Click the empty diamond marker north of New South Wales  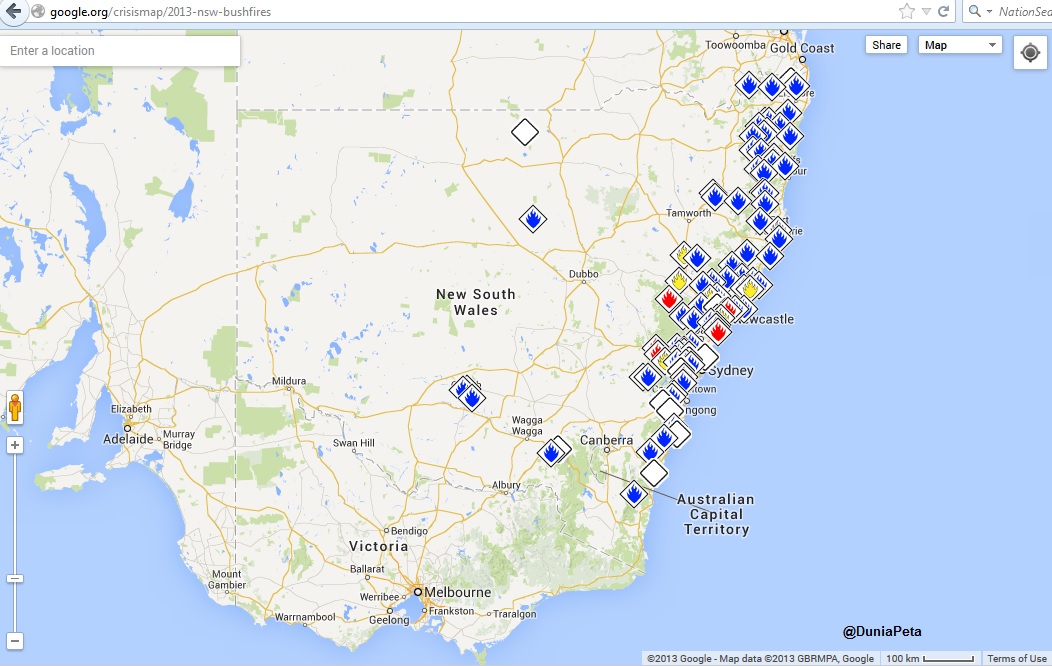tap(524, 132)
